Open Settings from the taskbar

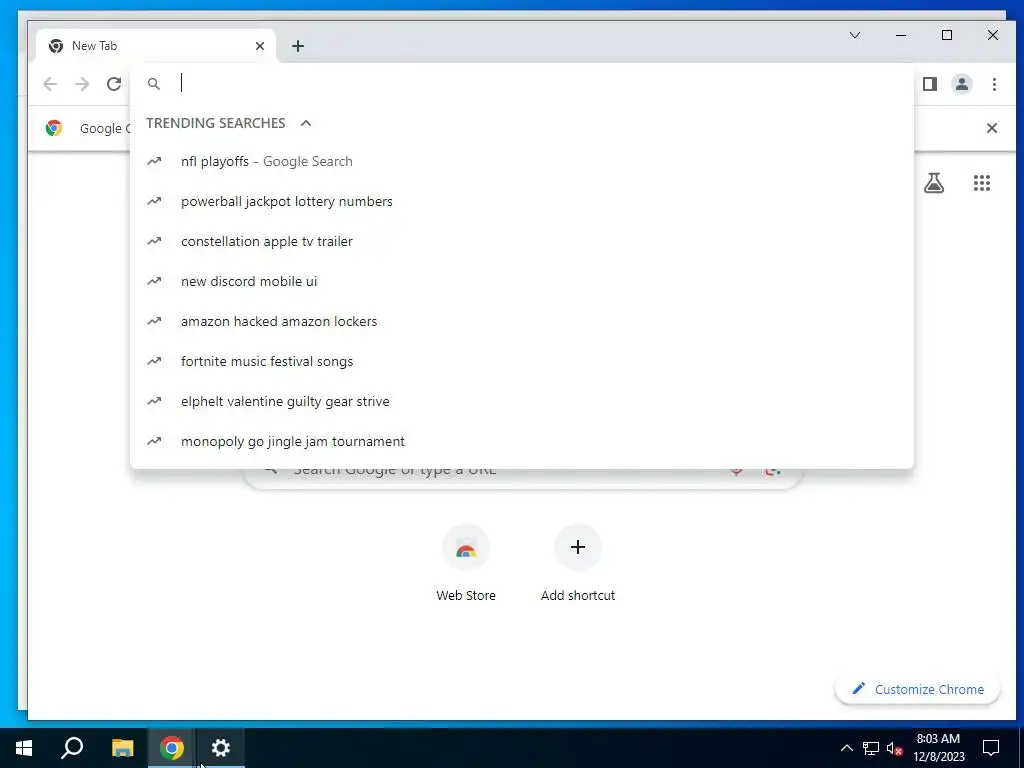pyautogui.click(x=221, y=748)
